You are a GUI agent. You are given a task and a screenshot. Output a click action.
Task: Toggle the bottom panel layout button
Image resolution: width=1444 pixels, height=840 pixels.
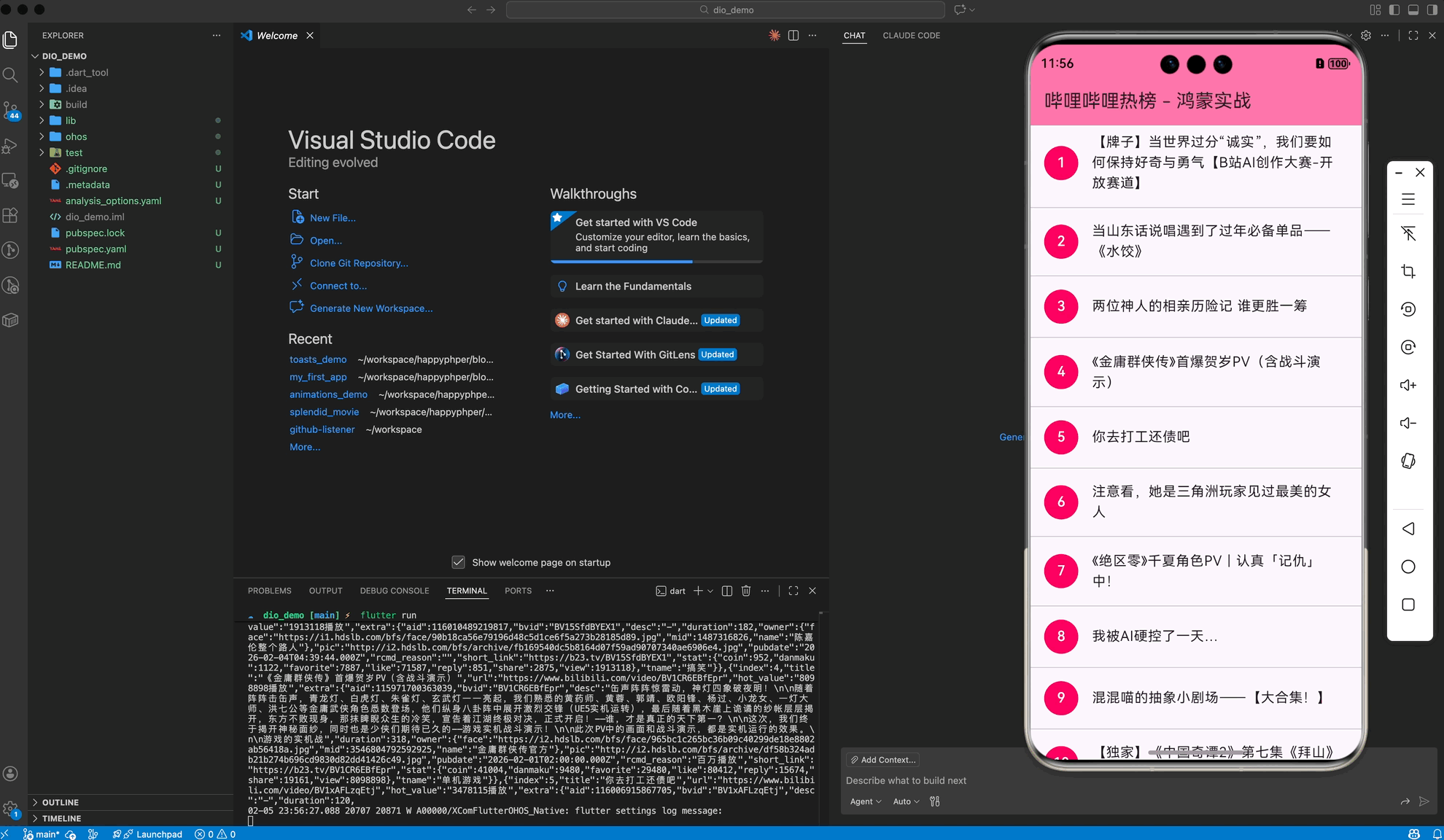[x=1413, y=9]
